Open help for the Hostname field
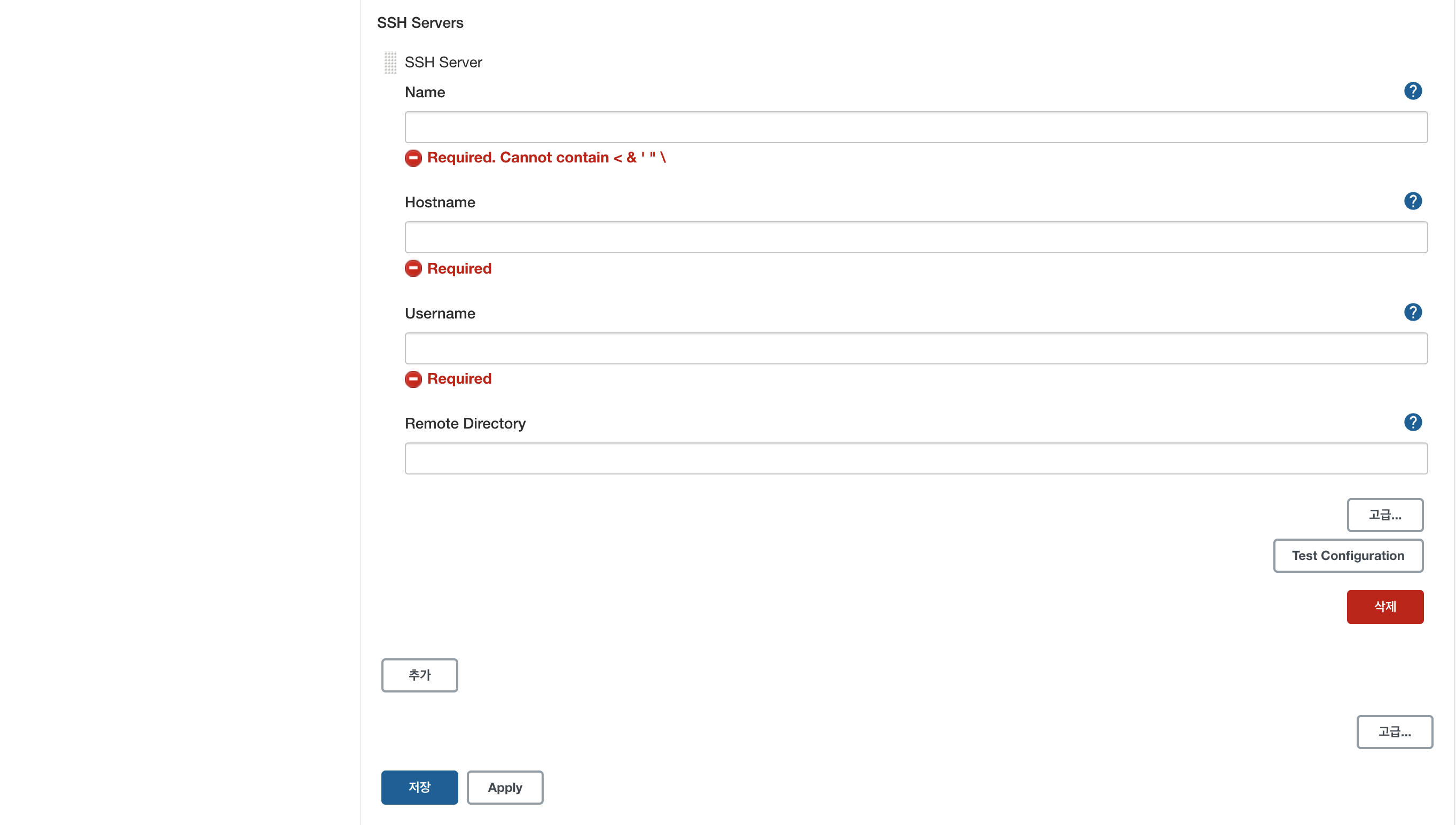Screen dimensions: 1456x825 tap(1412, 201)
